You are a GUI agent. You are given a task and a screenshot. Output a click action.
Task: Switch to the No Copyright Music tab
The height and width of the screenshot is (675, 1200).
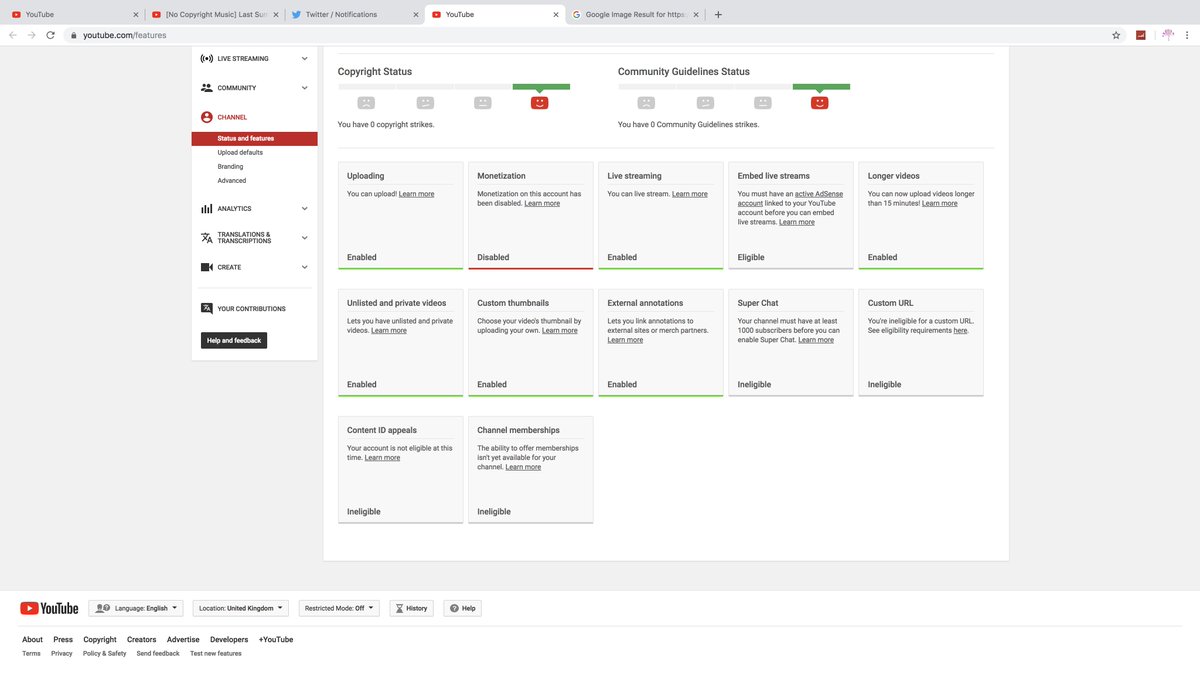[x=213, y=15]
